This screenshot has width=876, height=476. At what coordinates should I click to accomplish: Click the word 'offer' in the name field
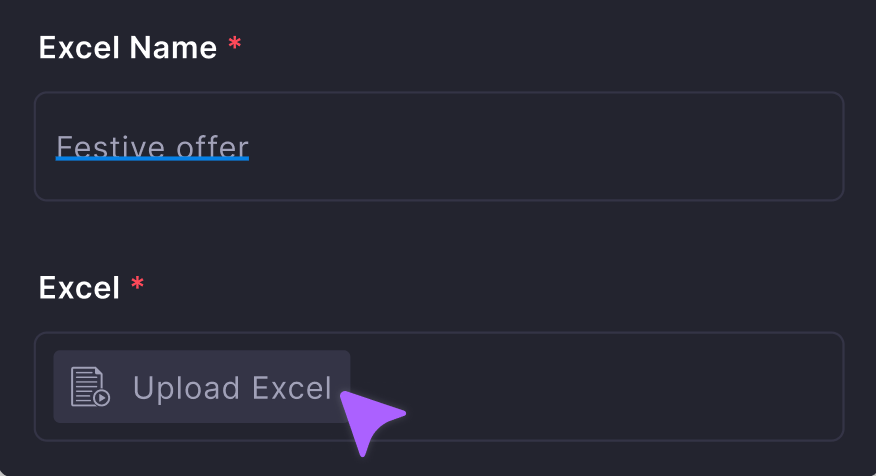coord(212,148)
